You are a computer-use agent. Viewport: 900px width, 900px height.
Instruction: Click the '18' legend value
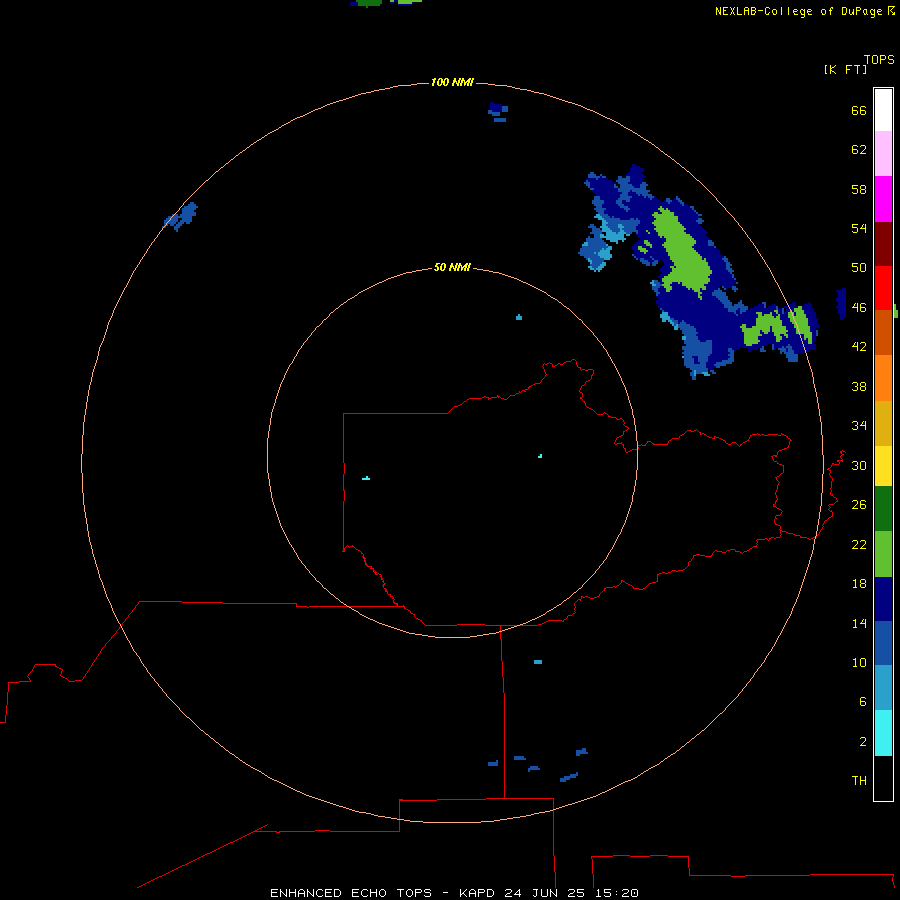coord(859,584)
